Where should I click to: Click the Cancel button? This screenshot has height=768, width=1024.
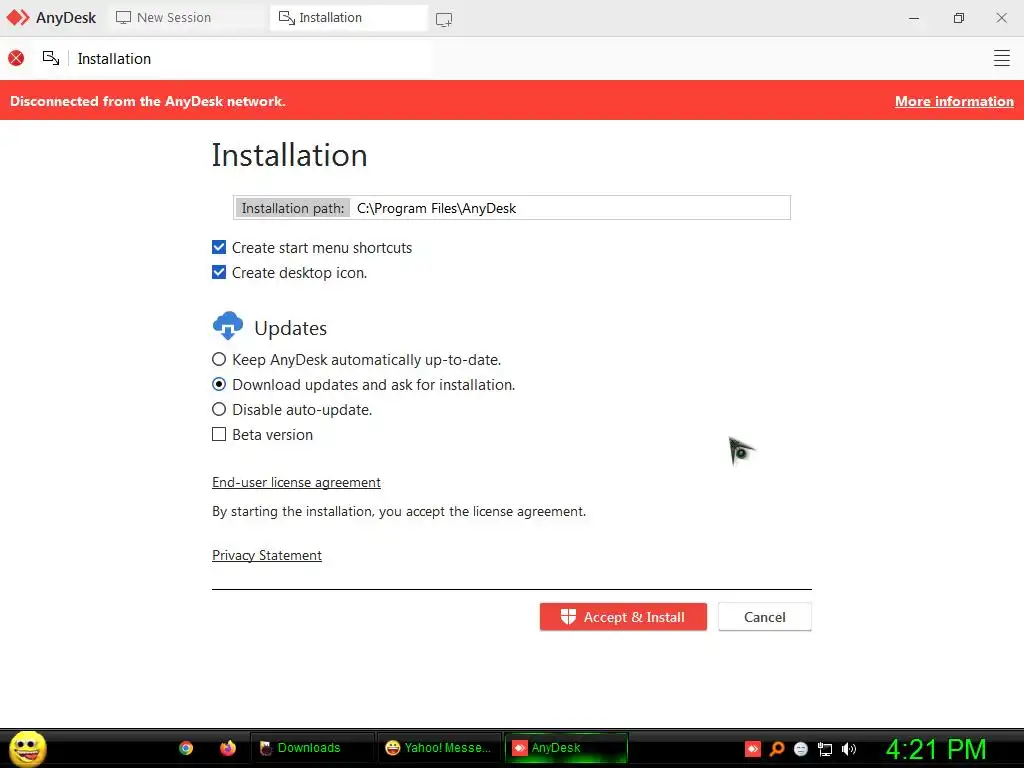point(765,617)
